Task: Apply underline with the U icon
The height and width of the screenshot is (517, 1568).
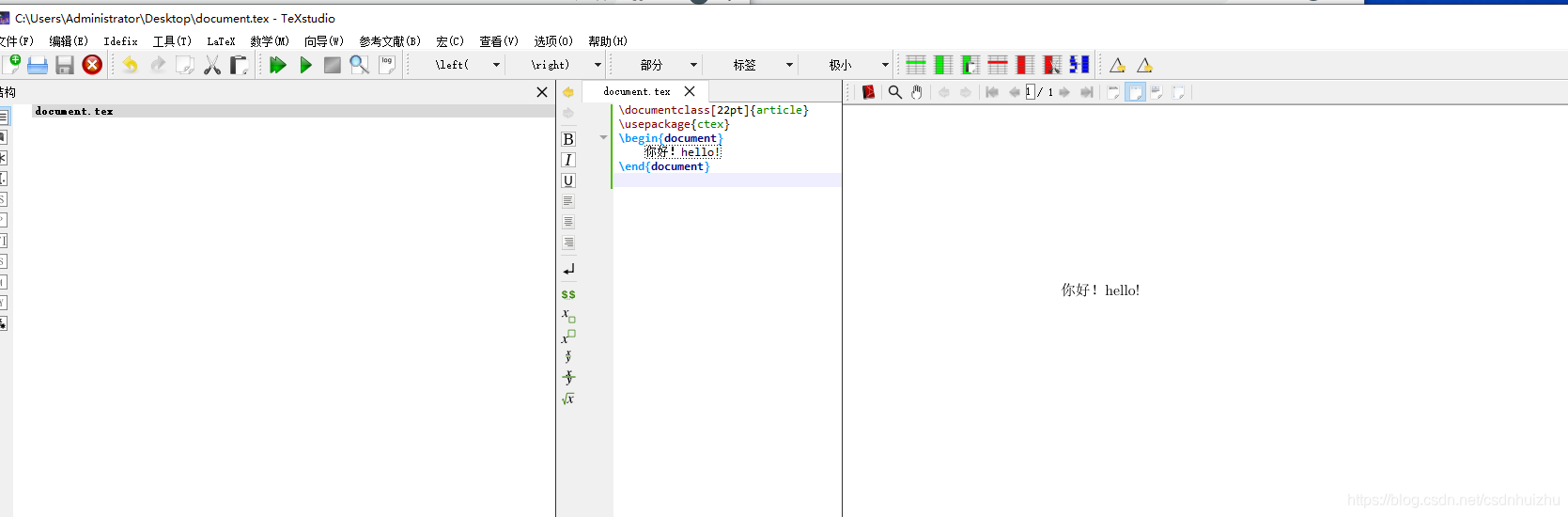Action: pos(568,180)
